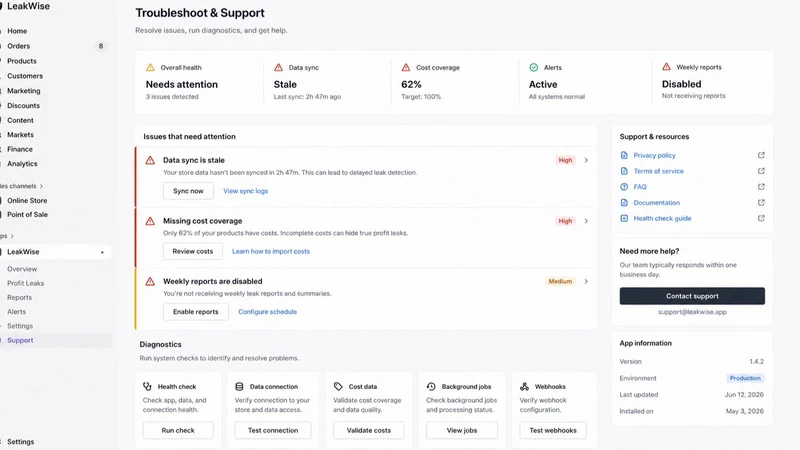Screen dimensions: 800x450
Task: Go to Products in the sidebar
Action: tap(22, 61)
